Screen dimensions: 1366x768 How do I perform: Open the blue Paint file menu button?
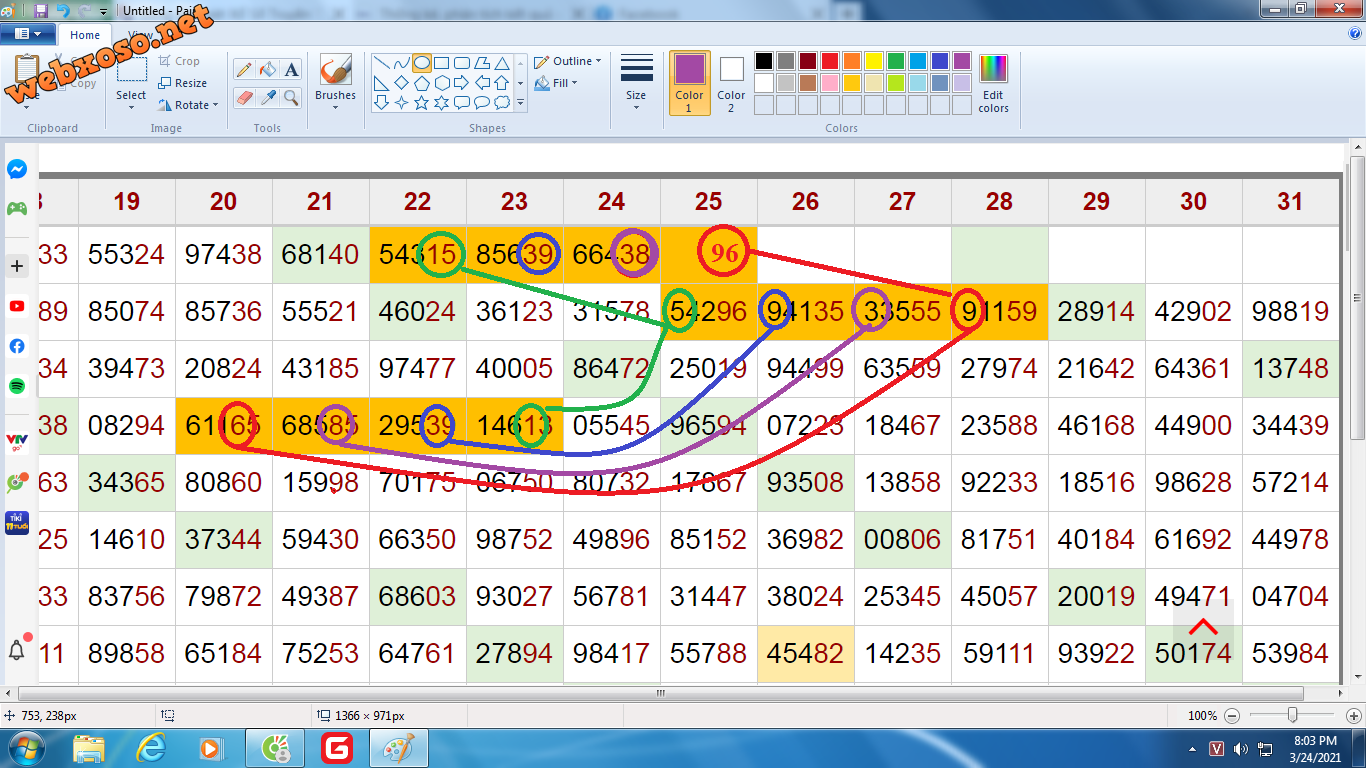[27, 34]
